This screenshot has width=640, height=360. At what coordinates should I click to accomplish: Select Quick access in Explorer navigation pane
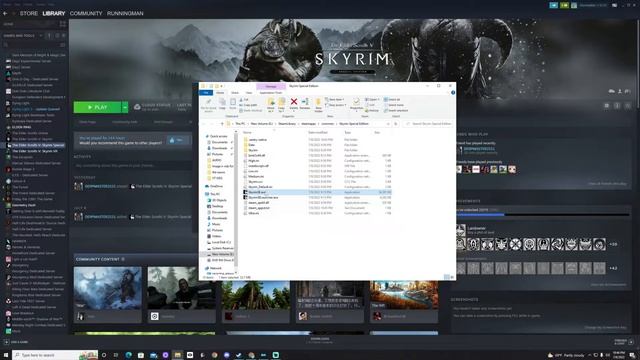(218, 136)
